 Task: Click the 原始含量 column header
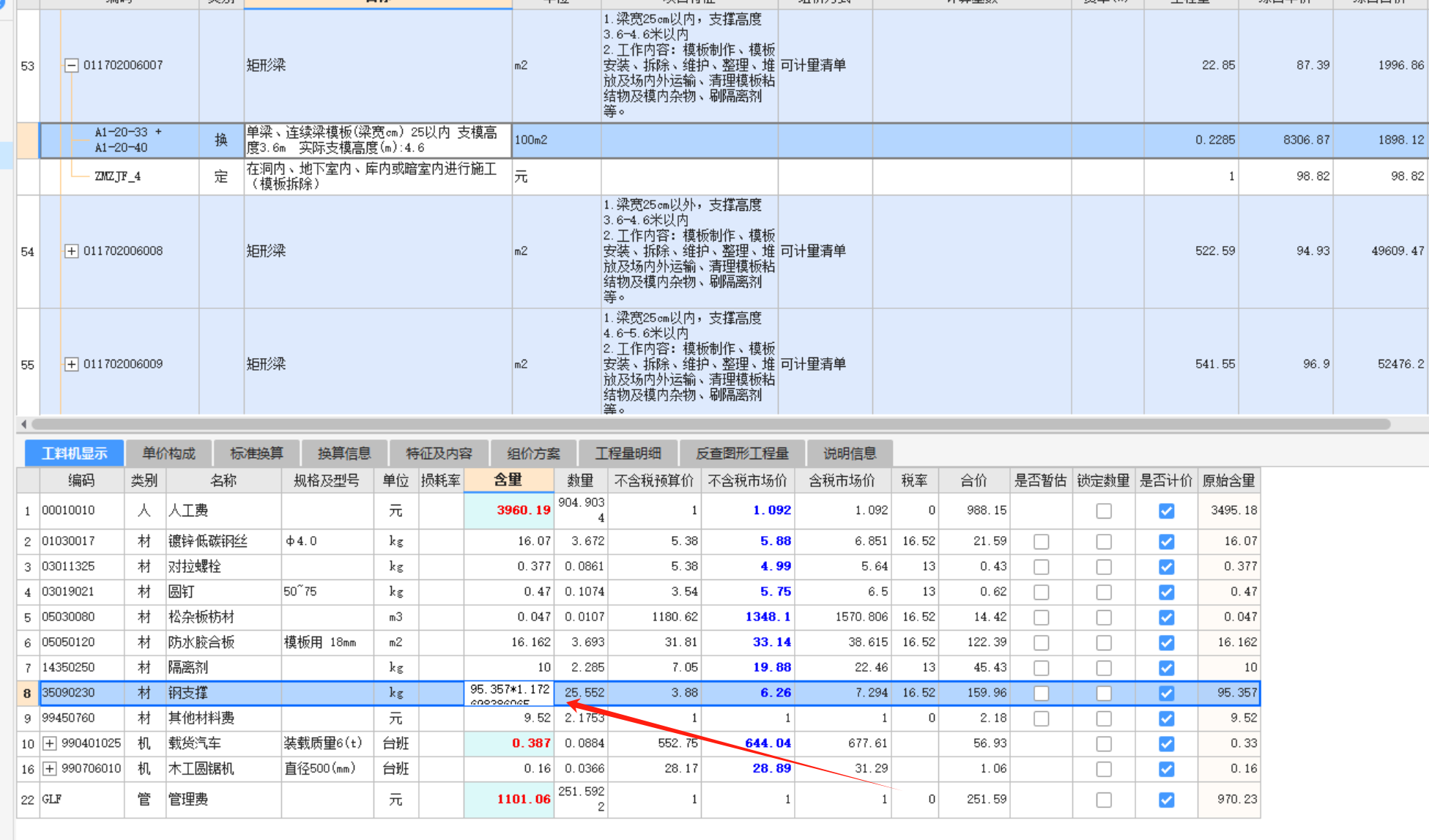(x=1228, y=480)
